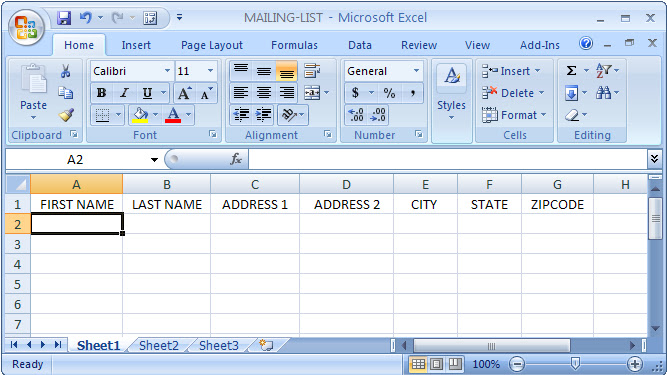This screenshot has height=375, width=667.
Task: Switch to Normal view in status bar
Action: [x=418, y=364]
